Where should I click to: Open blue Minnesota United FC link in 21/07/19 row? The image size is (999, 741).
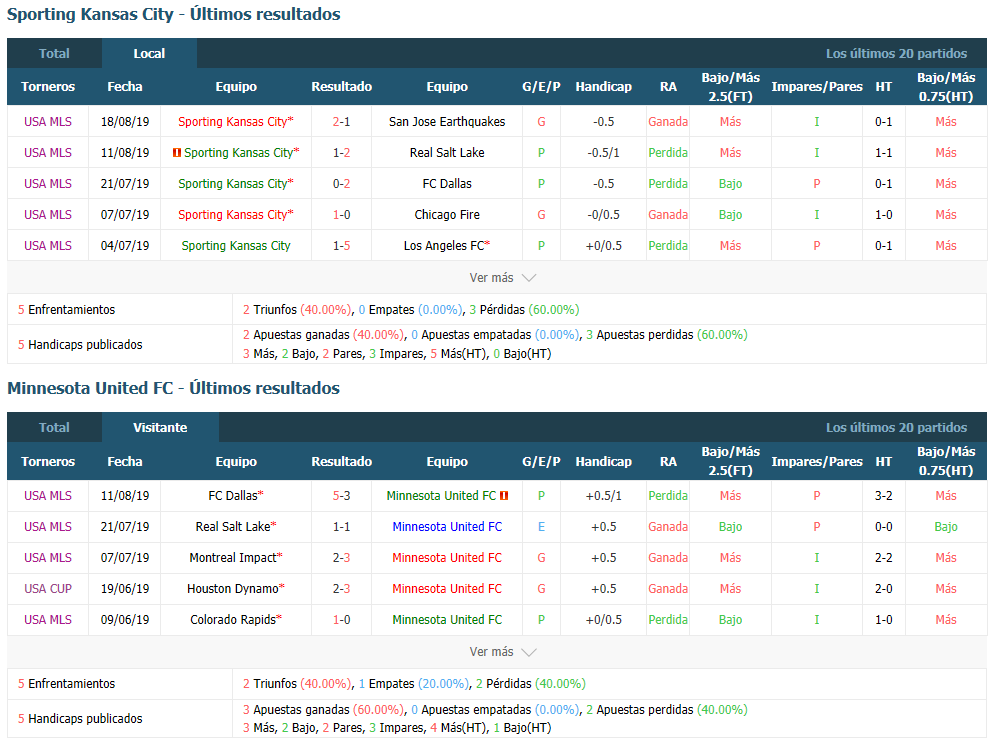pyautogui.click(x=447, y=527)
